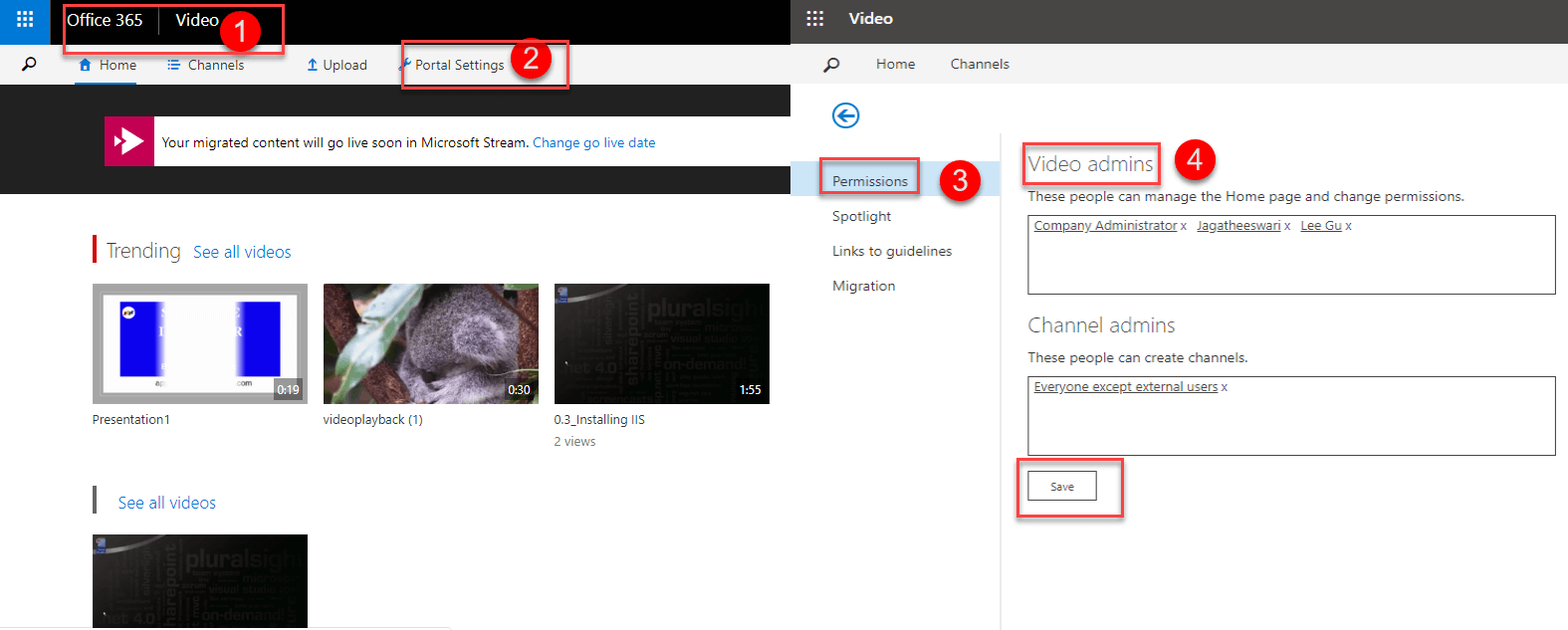1568x630 pixels.
Task: Go to the Migration settings section
Action: 863,286
